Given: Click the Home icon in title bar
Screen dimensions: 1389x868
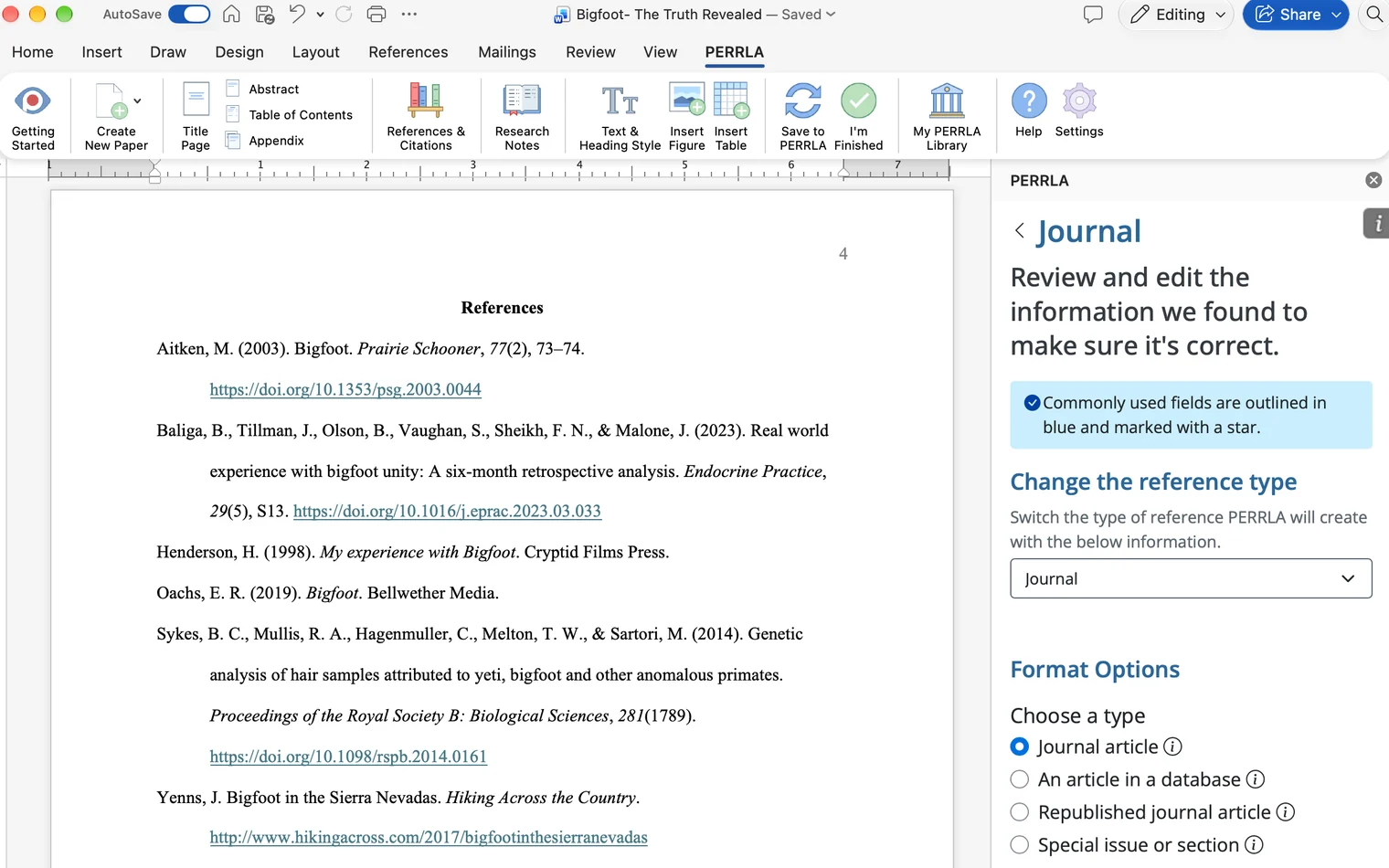Looking at the screenshot, I should coord(232,15).
